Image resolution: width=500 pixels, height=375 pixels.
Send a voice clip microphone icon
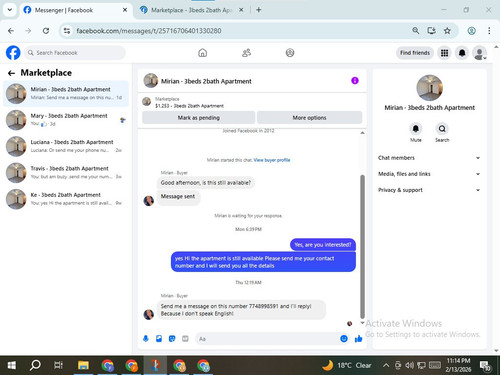pyautogui.click(x=146, y=339)
